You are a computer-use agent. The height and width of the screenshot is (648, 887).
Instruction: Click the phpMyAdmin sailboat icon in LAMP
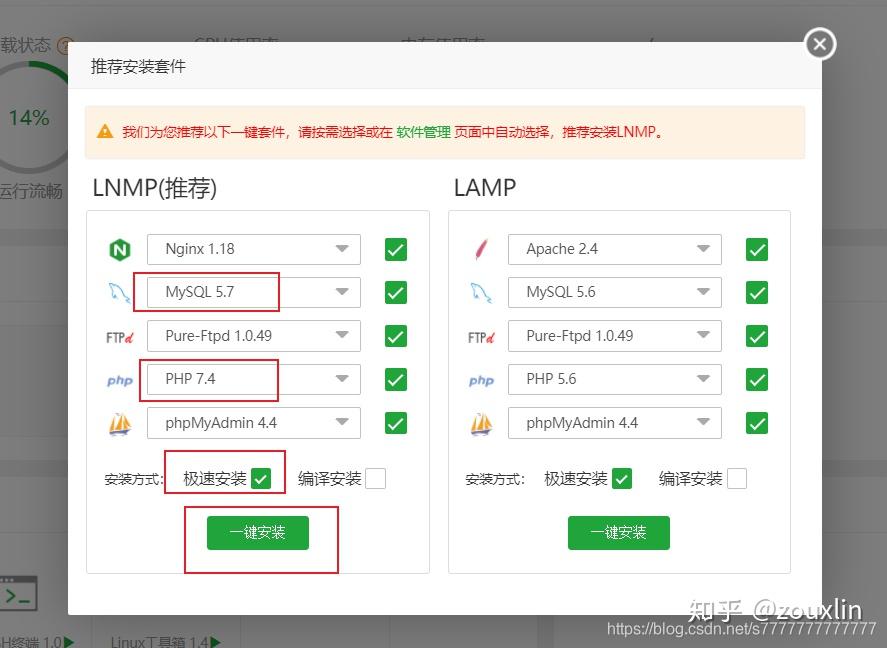pos(481,424)
